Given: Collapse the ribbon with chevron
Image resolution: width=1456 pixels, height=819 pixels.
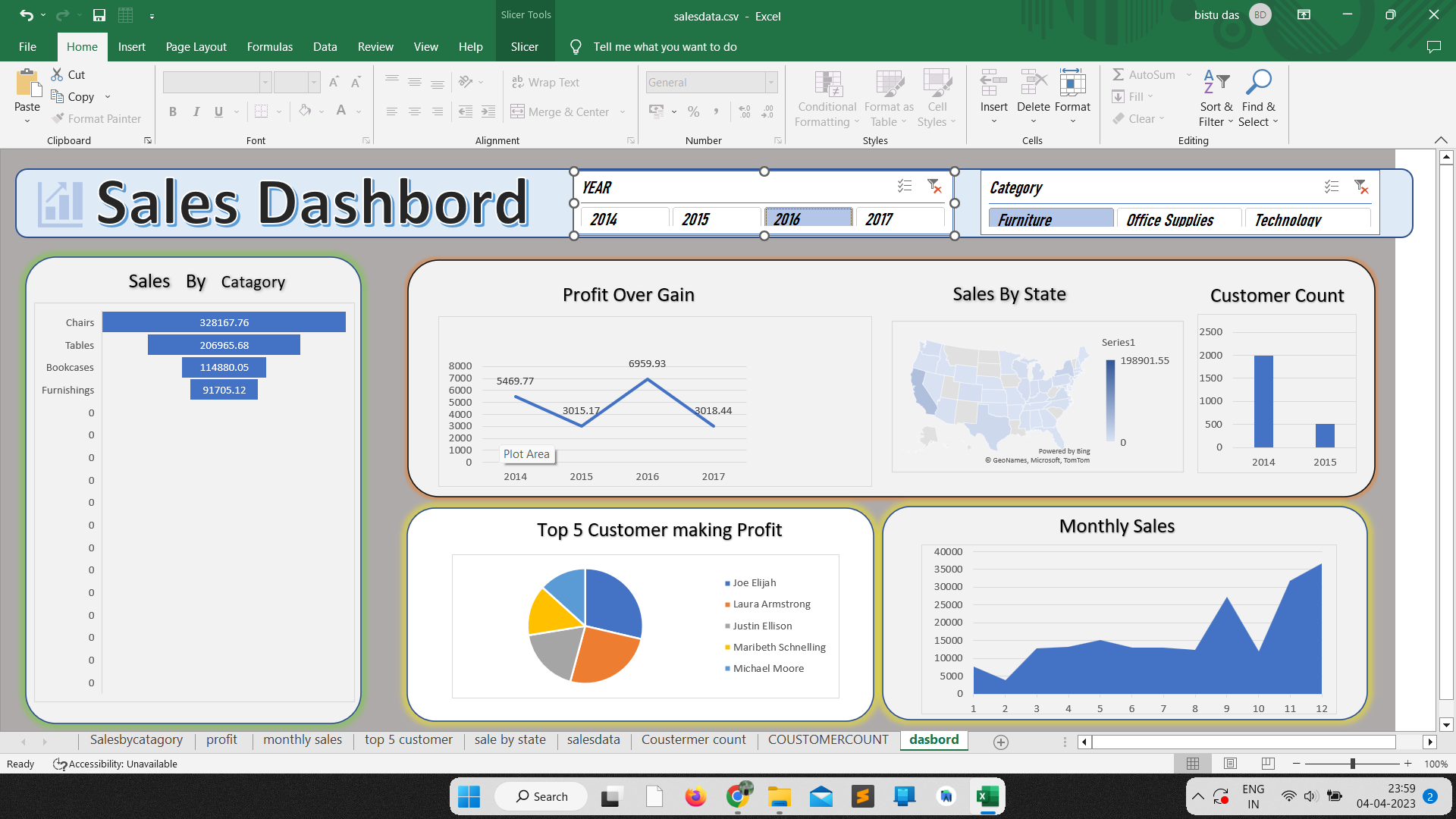Looking at the screenshot, I should tap(1441, 140).
